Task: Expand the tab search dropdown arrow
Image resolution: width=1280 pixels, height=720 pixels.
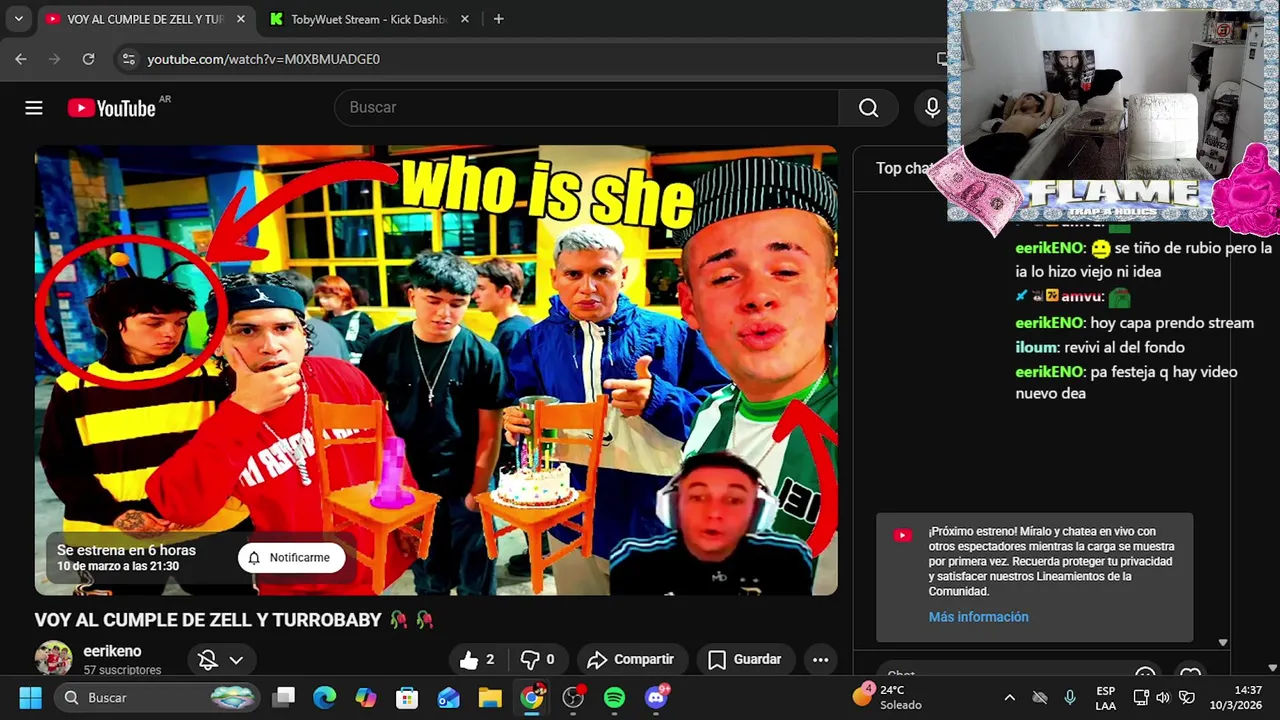Action: coord(18,19)
